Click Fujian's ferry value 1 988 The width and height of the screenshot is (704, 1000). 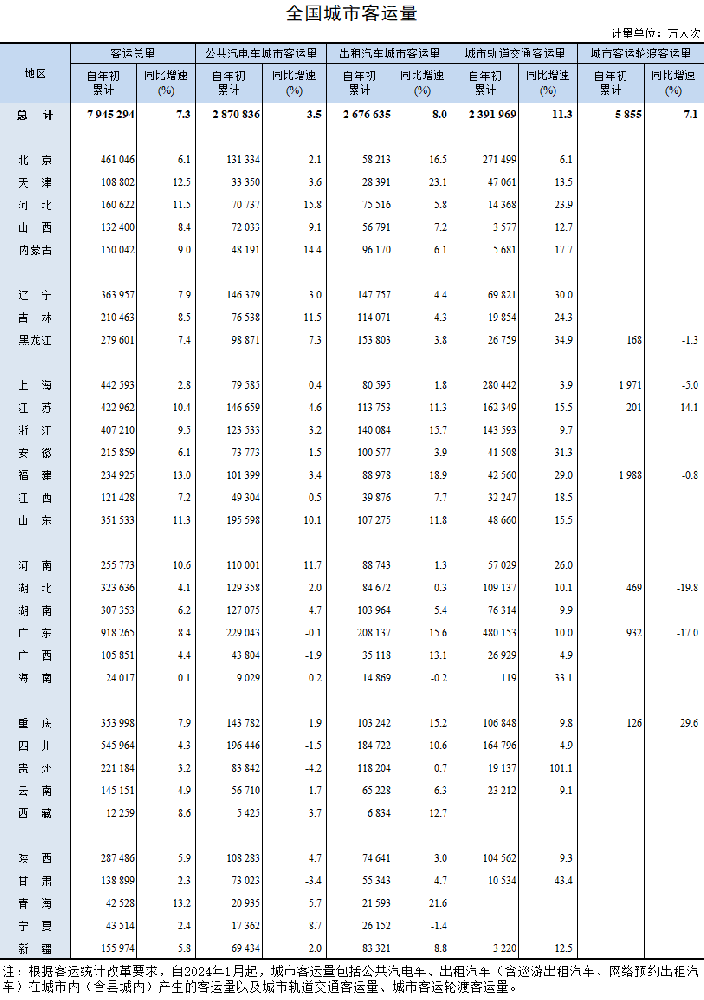[630, 475]
